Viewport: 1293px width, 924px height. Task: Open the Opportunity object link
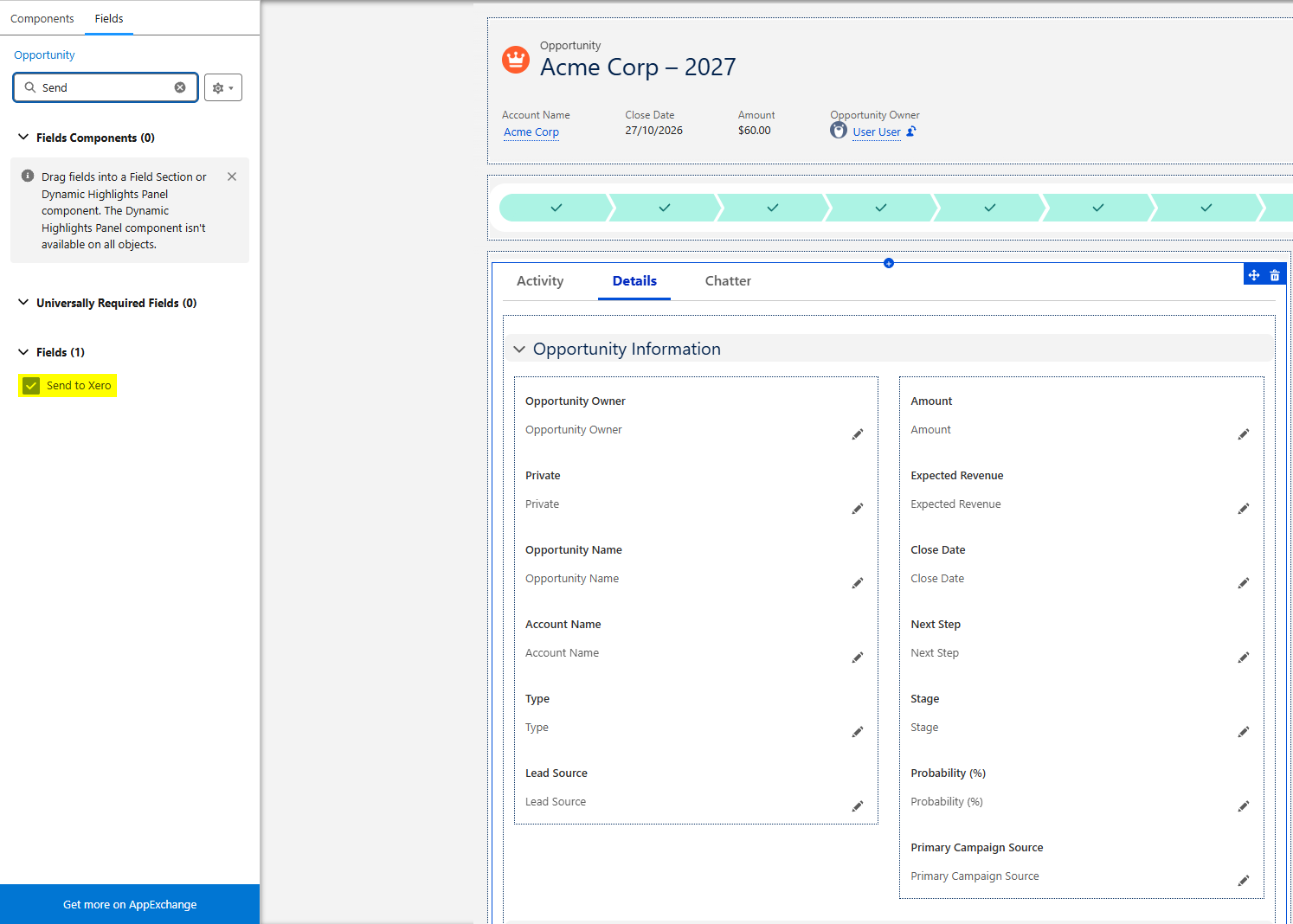tap(44, 55)
